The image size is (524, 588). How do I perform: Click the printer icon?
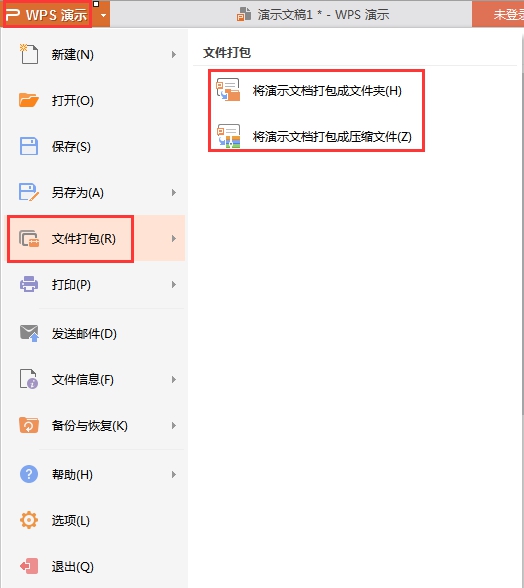coord(29,284)
